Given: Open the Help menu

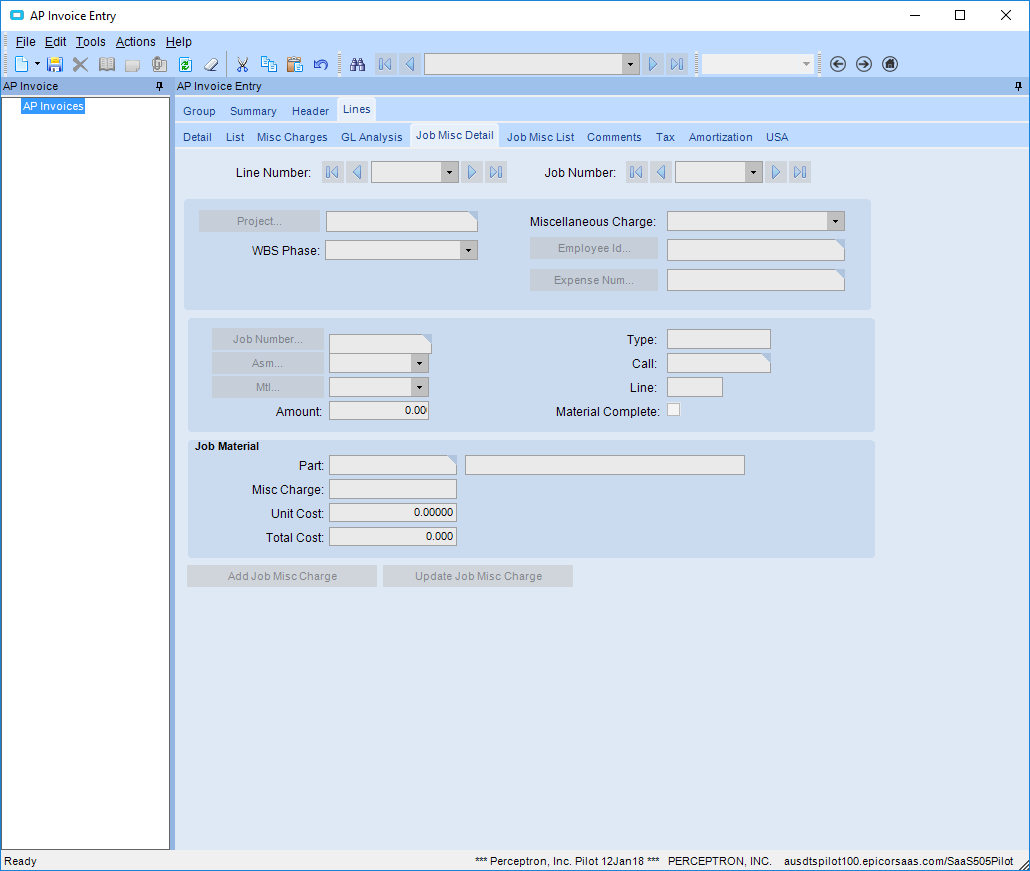Looking at the screenshot, I should 179,41.
